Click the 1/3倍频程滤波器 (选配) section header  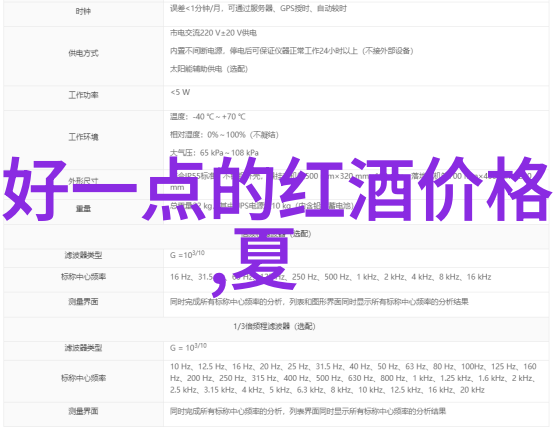[x=274, y=326]
